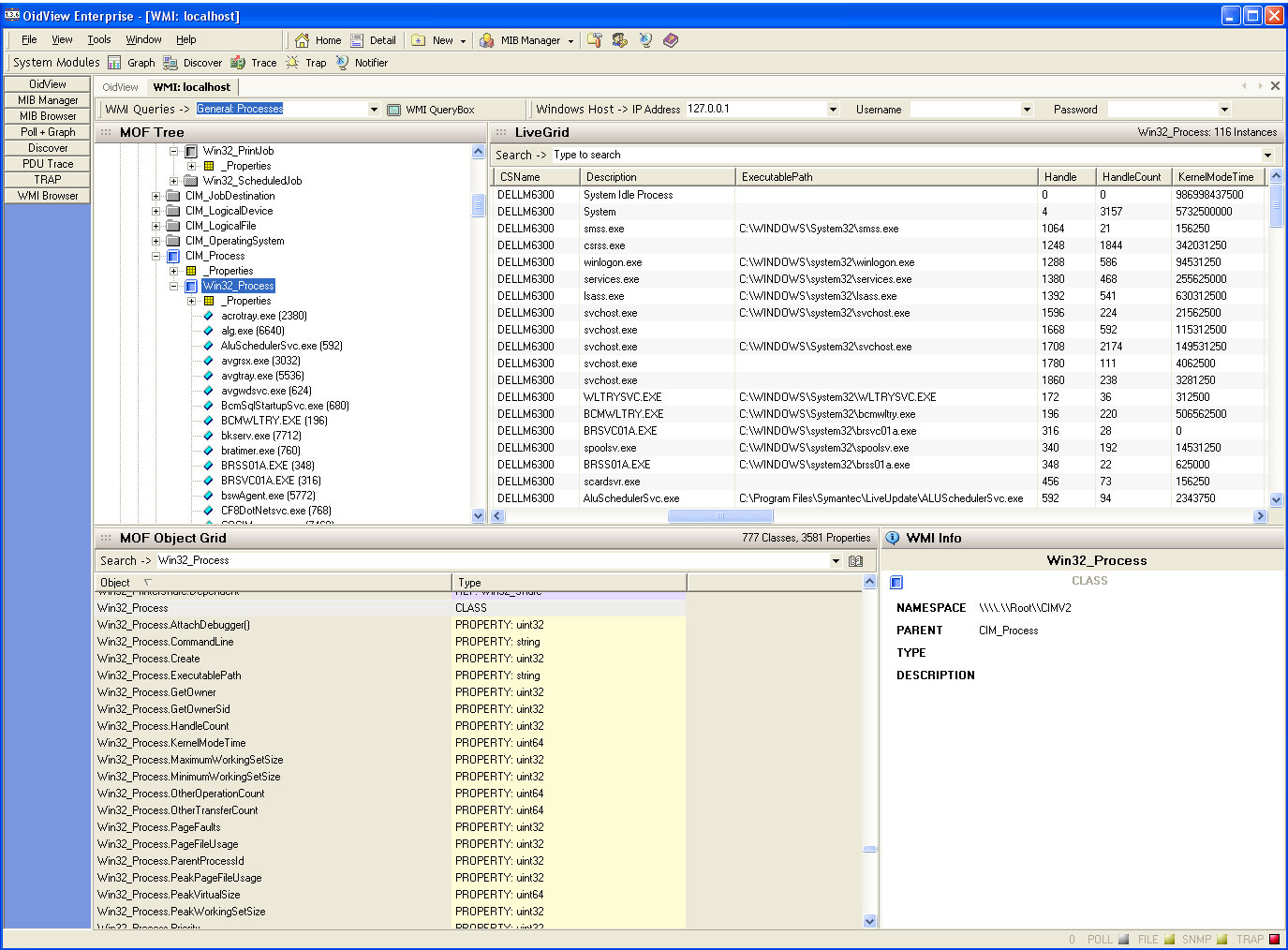The width and height of the screenshot is (1288, 950).
Task: Open the WMI Queries dropdown
Action: tap(374, 110)
